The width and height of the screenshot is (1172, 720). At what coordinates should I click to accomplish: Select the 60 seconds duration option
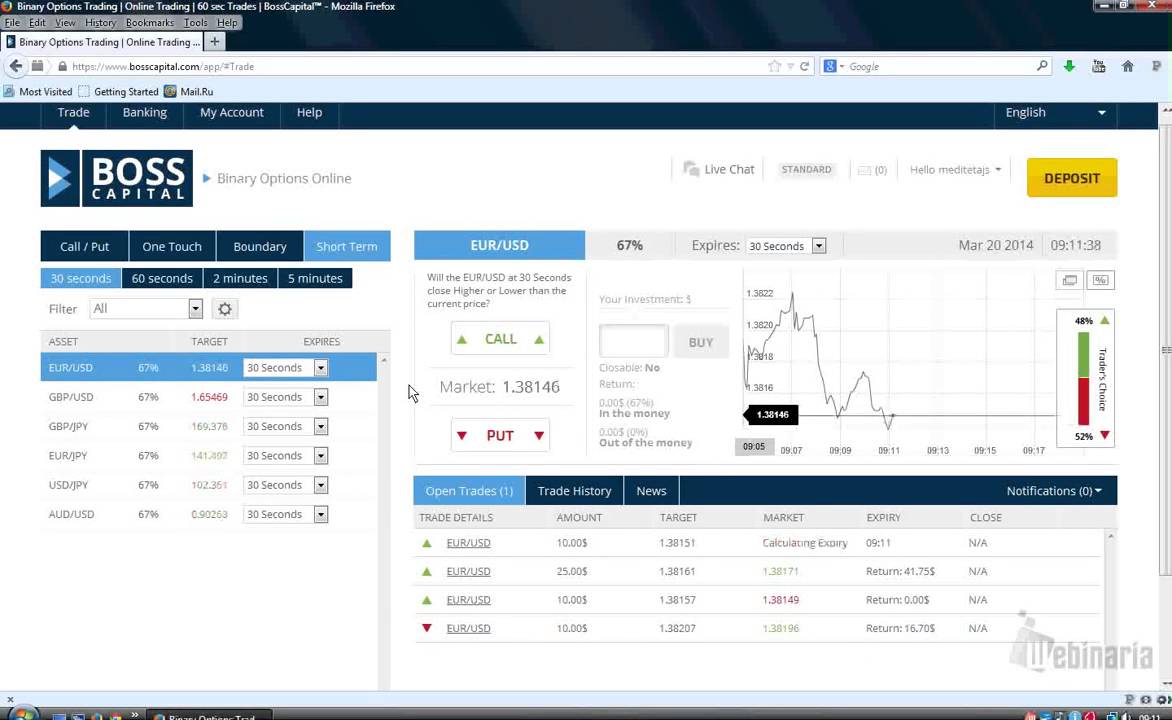162,278
